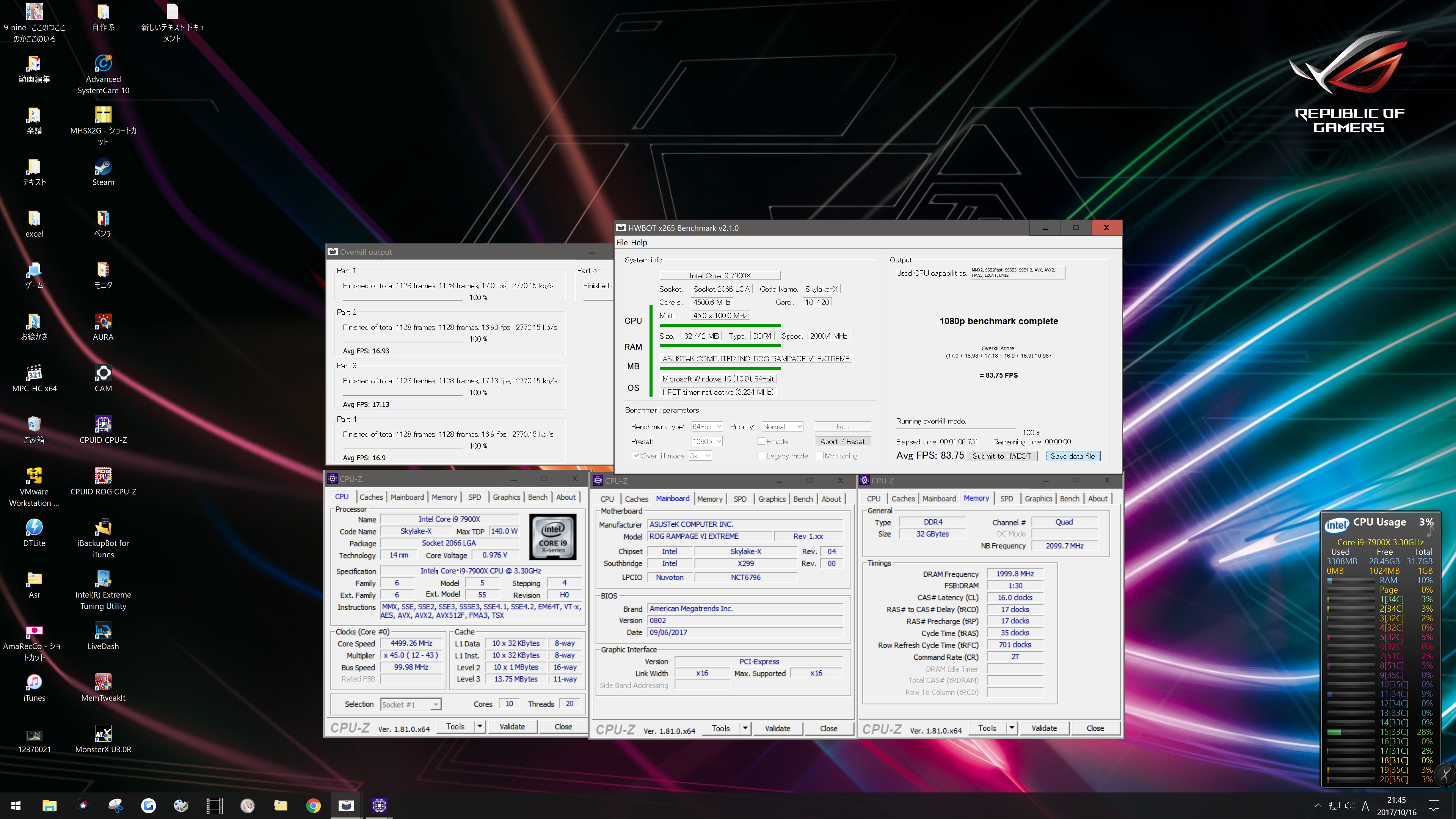1456x819 pixels.
Task: Open the MemTweakIt desktop icon
Action: 103,687
